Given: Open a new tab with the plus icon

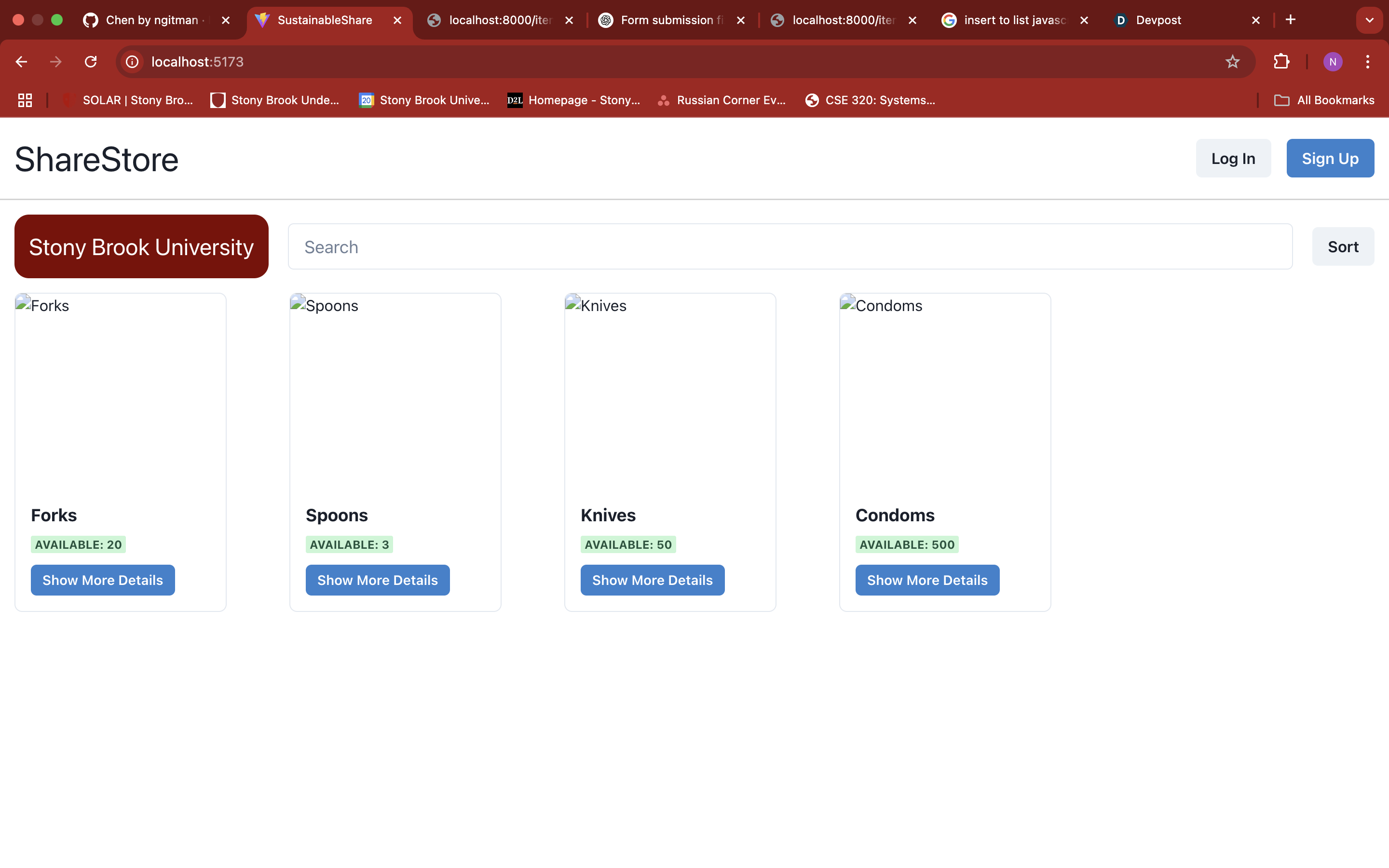Looking at the screenshot, I should click(x=1290, y=20).
